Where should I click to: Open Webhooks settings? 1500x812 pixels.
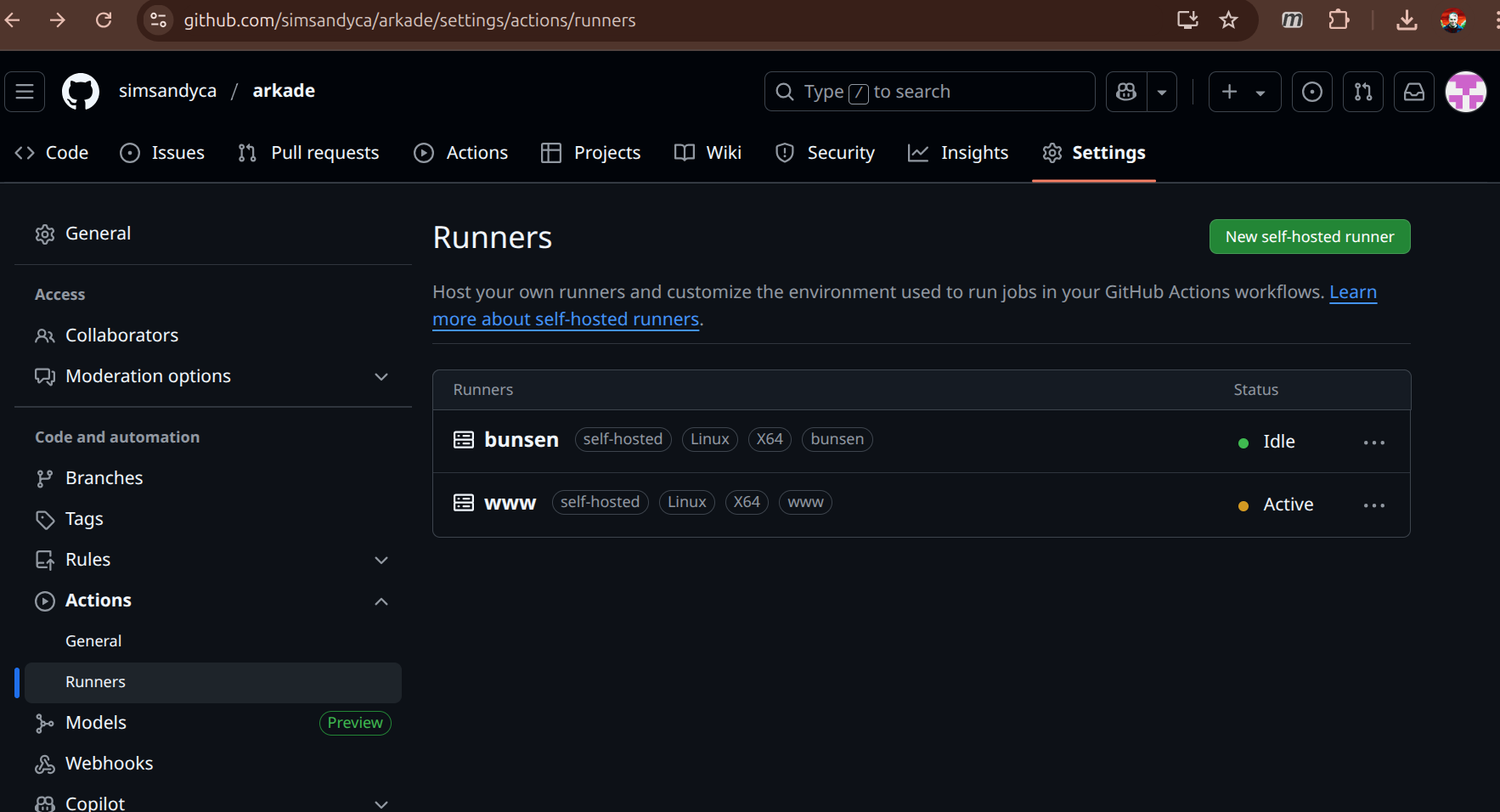point(213,764)
